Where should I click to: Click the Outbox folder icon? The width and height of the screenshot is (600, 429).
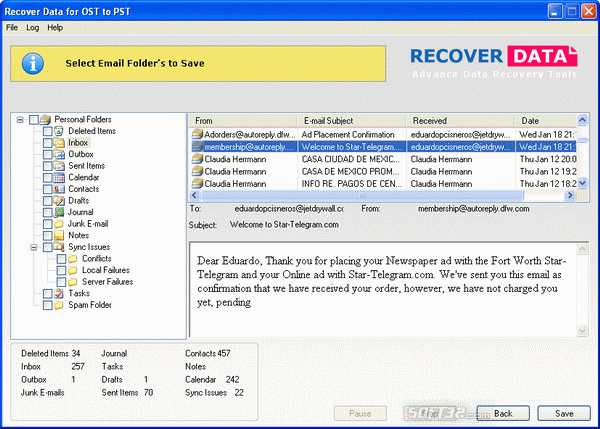point(59,154)
